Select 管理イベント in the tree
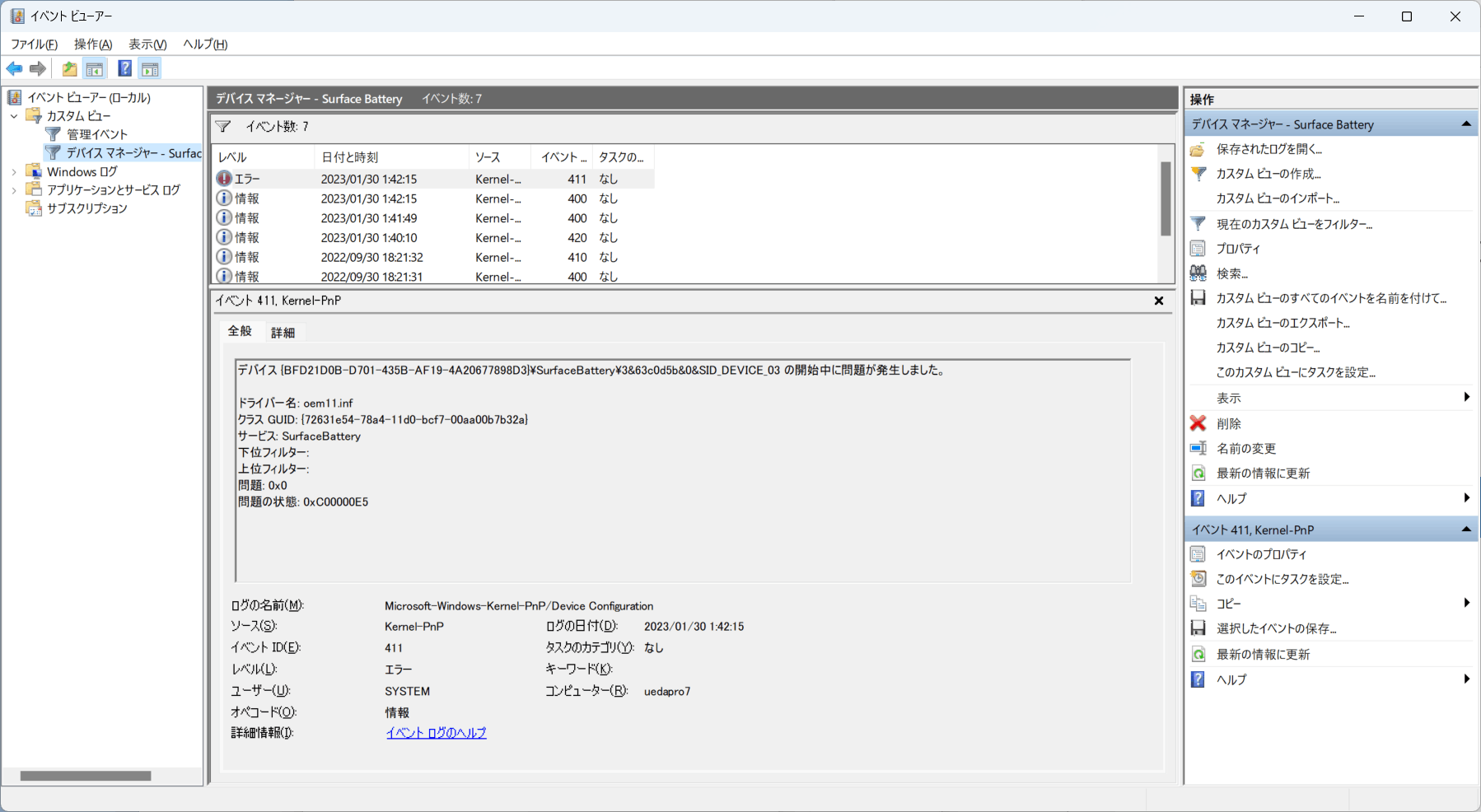Screen dimensions: 1481x812 tap(97, 134)
